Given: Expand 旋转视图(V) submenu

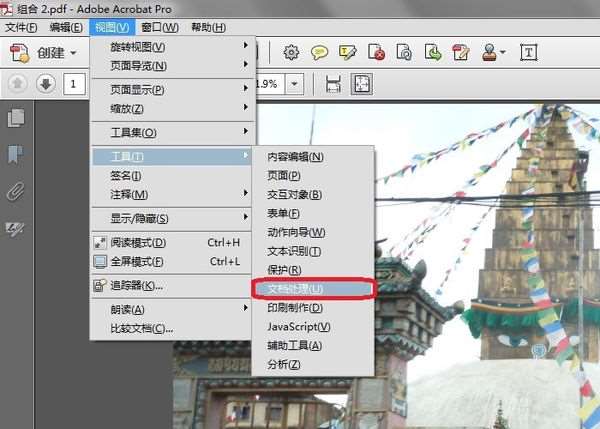Looking at the screenshot, I should coord(171,47).
